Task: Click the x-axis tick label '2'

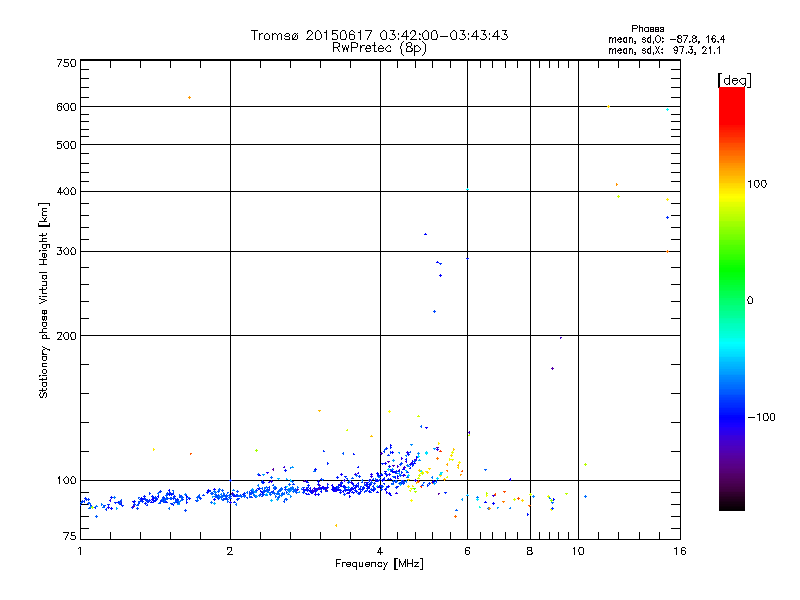Action: coord(230,551)
